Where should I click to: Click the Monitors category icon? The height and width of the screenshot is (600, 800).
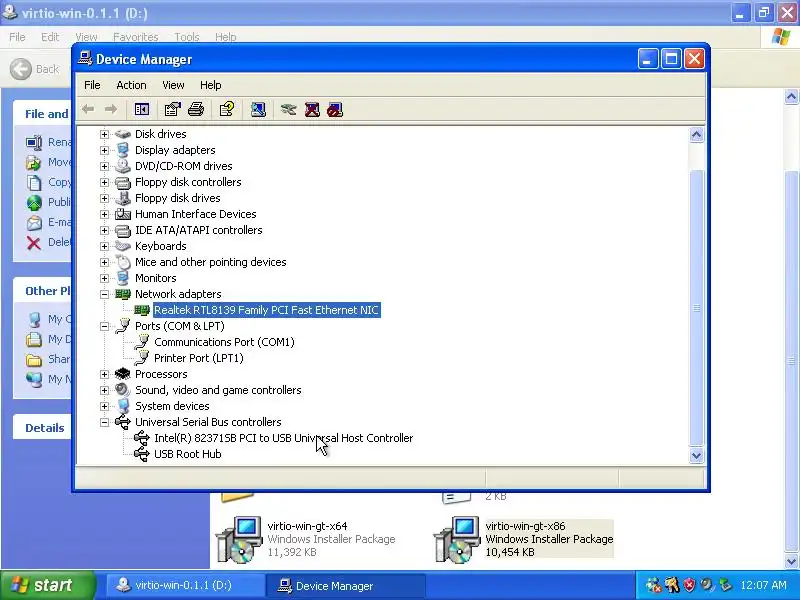coord(122,278)
